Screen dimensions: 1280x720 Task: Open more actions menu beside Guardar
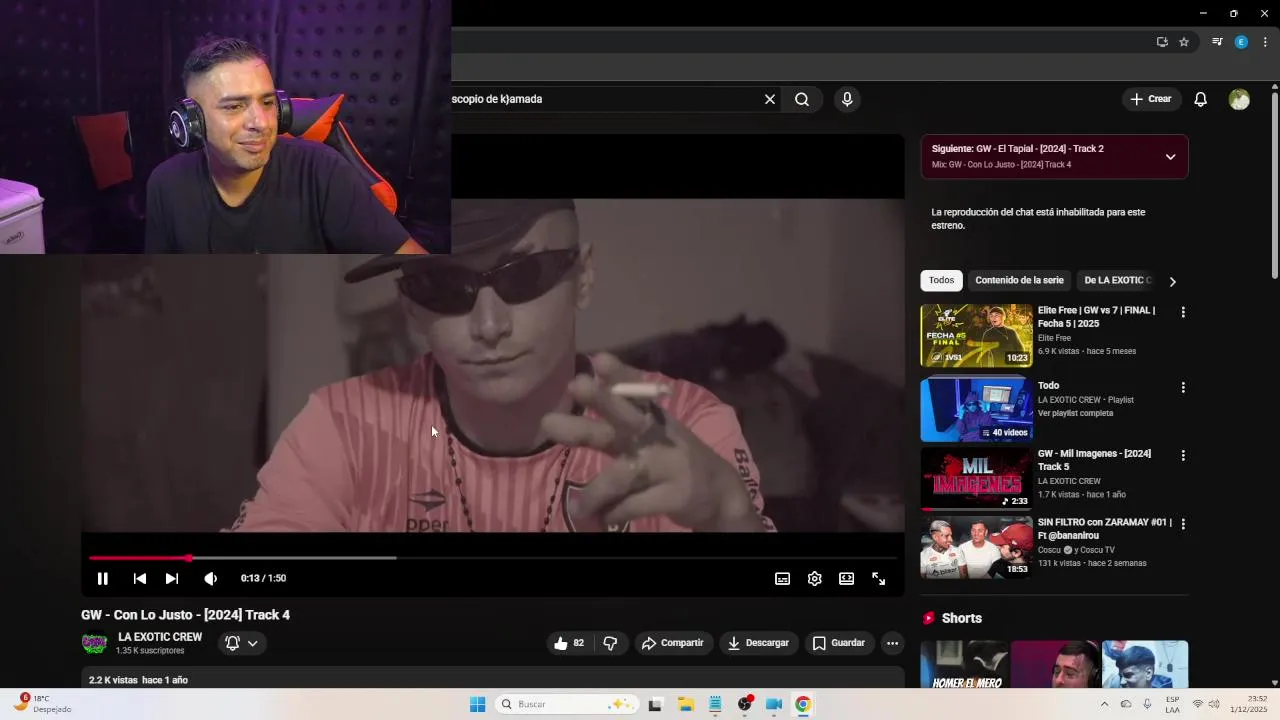point(893,643)
